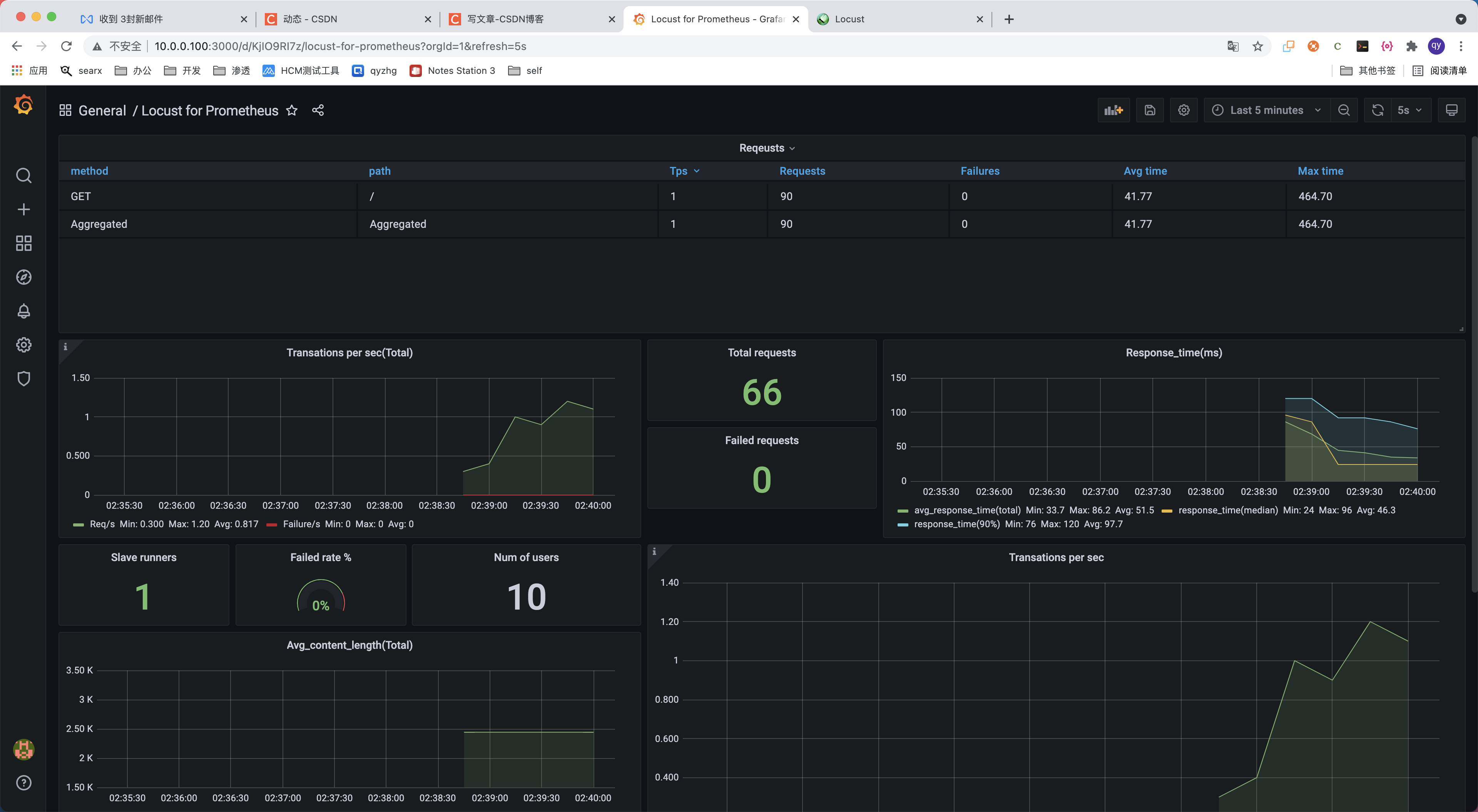The width and height of the screenshot is (1478, 812).
Task: Open Num of users panel title menu
Action: (526, 558)
